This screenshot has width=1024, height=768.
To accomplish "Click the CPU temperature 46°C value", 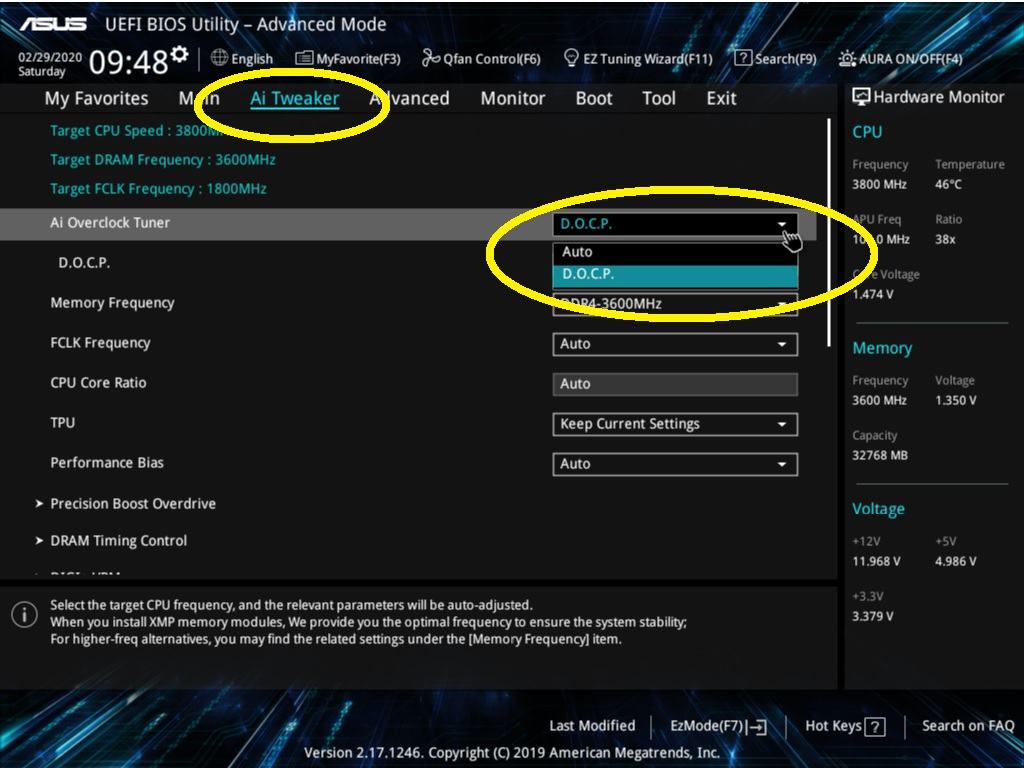I will coord(948,184).
